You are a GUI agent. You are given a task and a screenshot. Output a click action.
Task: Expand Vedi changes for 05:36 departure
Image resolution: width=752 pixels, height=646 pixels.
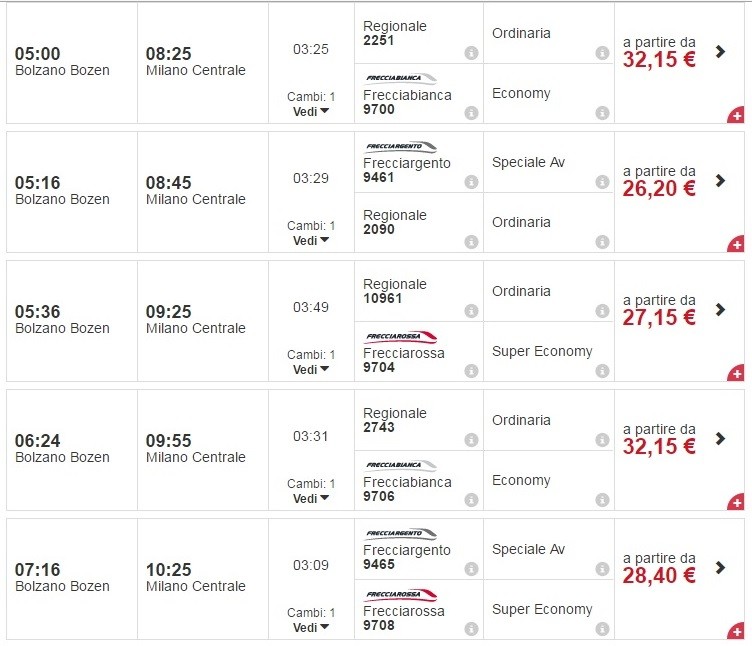click(311, 369)
